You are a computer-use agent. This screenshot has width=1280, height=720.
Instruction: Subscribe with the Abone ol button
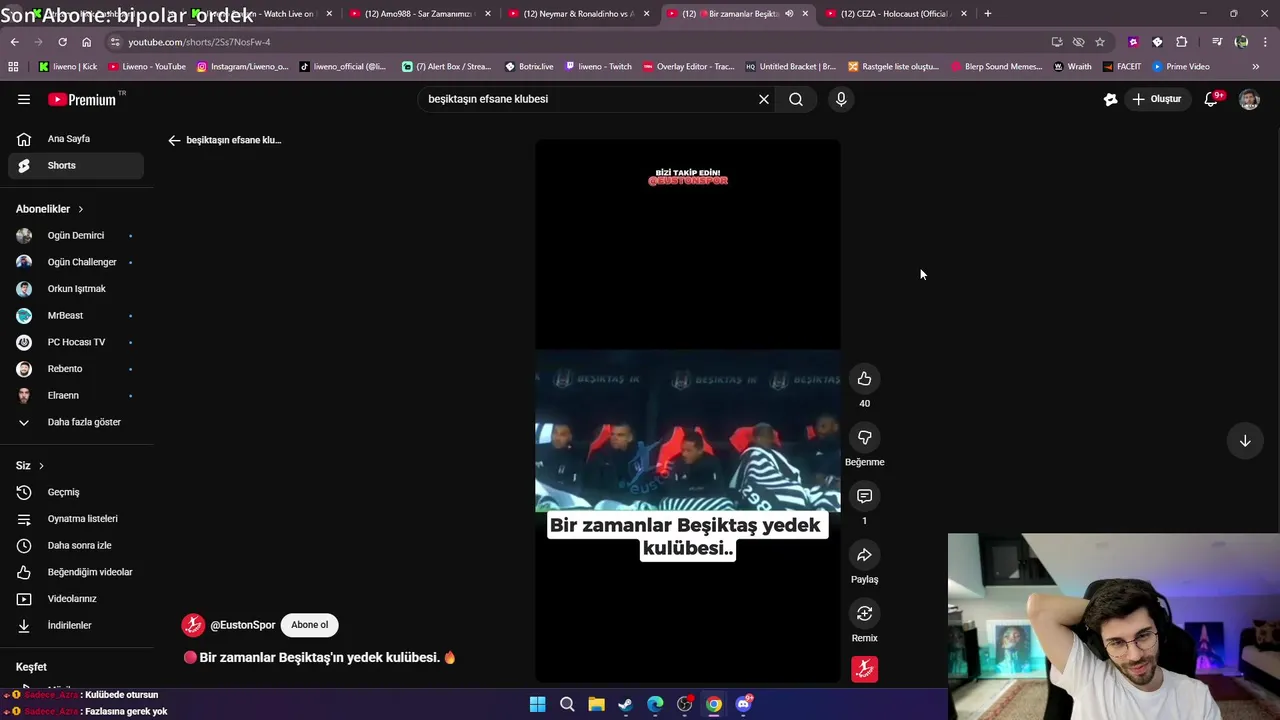pyautogui.click(x=309, y=625)
